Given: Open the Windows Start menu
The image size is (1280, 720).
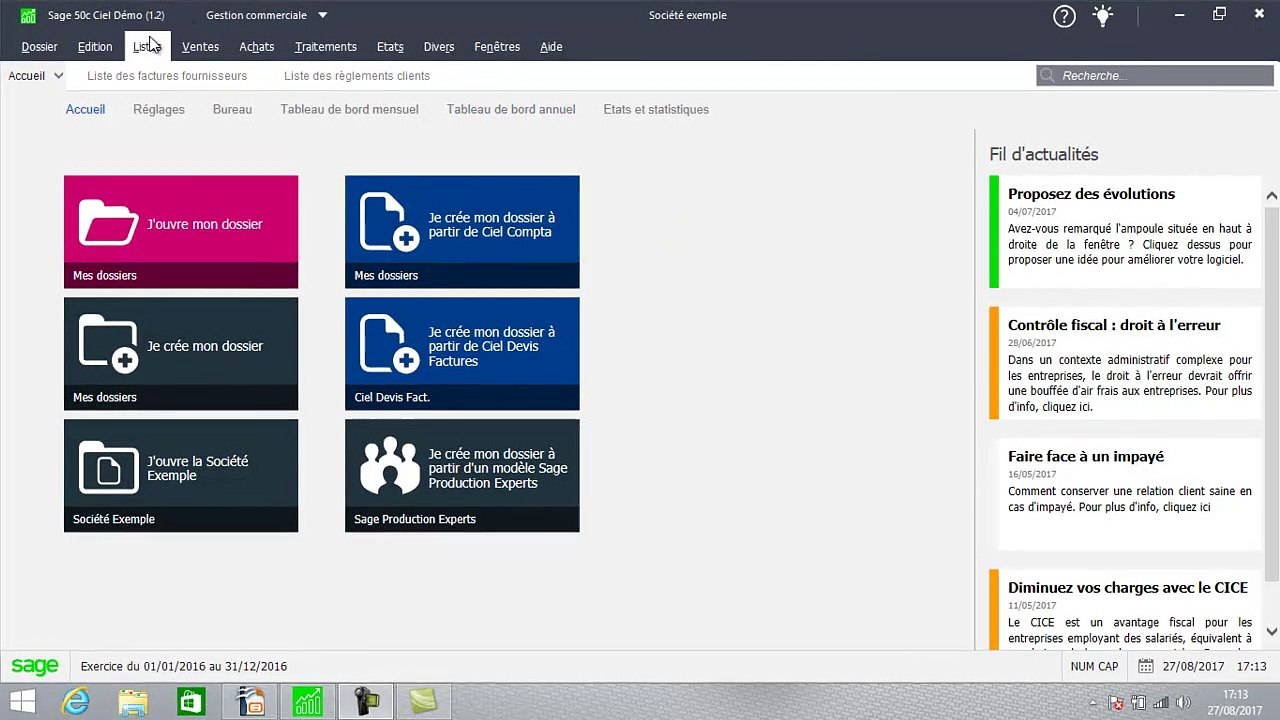Looking at the screenshot, I should [22, 702].
